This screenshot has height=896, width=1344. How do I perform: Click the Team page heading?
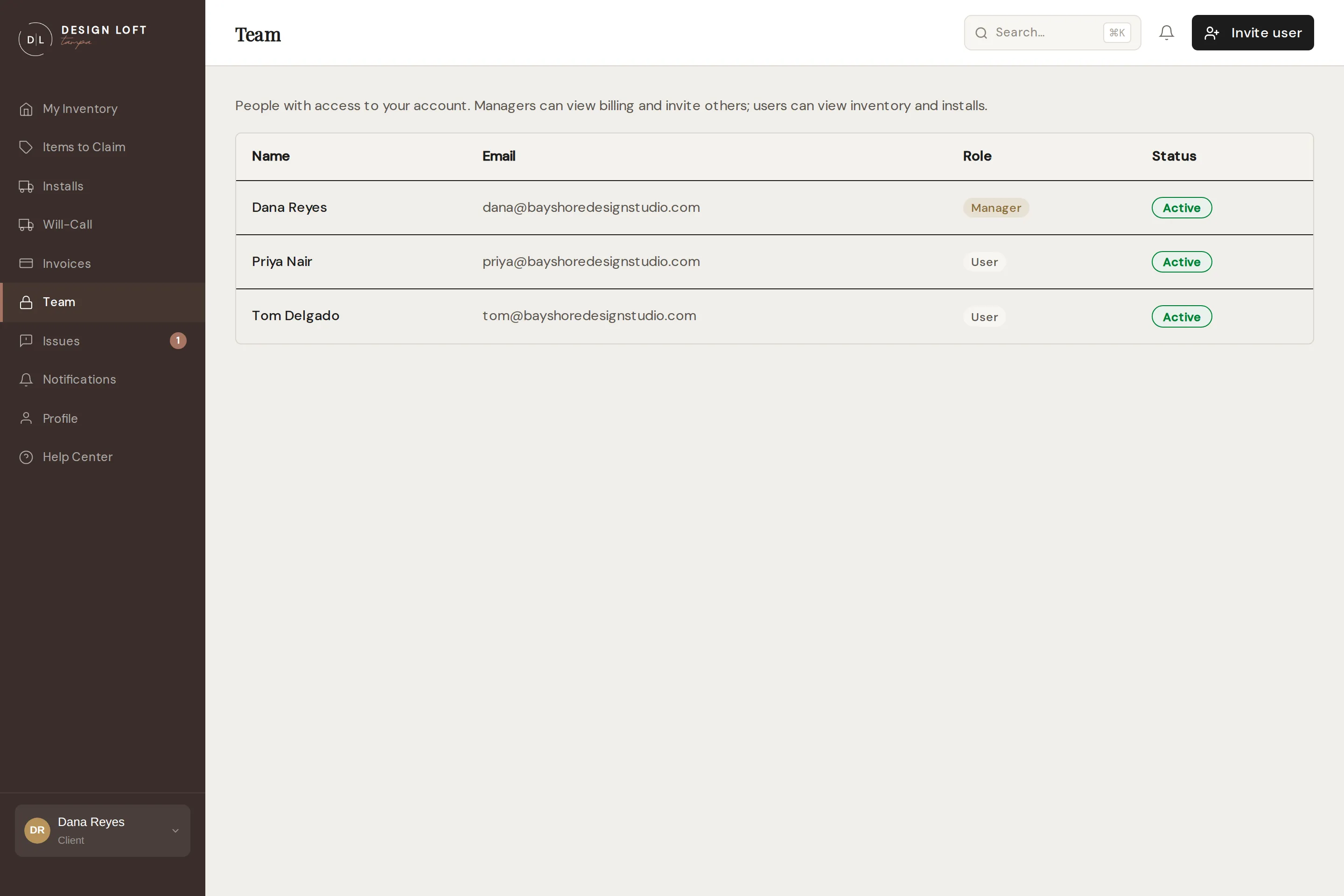258,35
